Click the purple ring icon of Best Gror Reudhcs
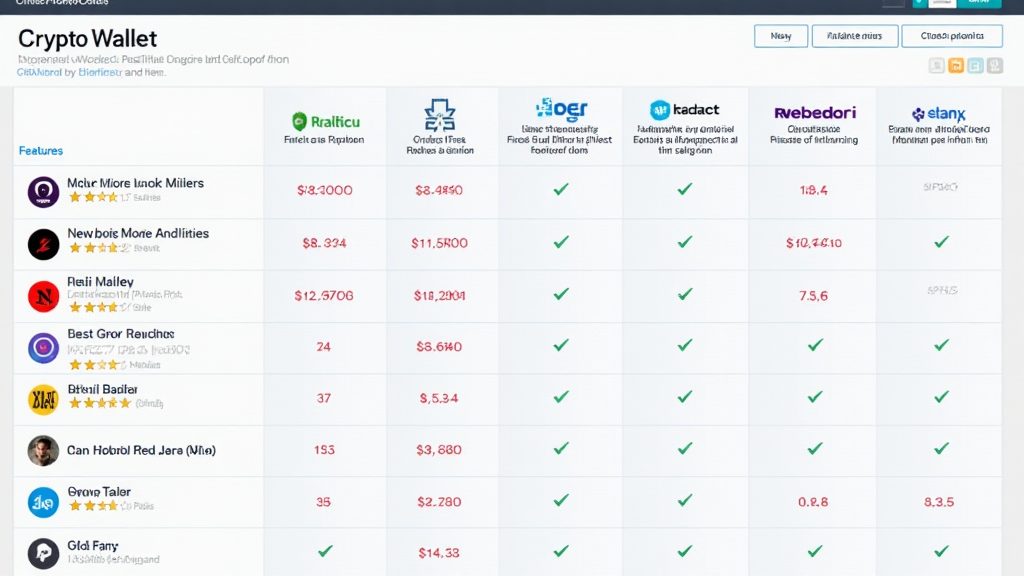 (43, 347)
